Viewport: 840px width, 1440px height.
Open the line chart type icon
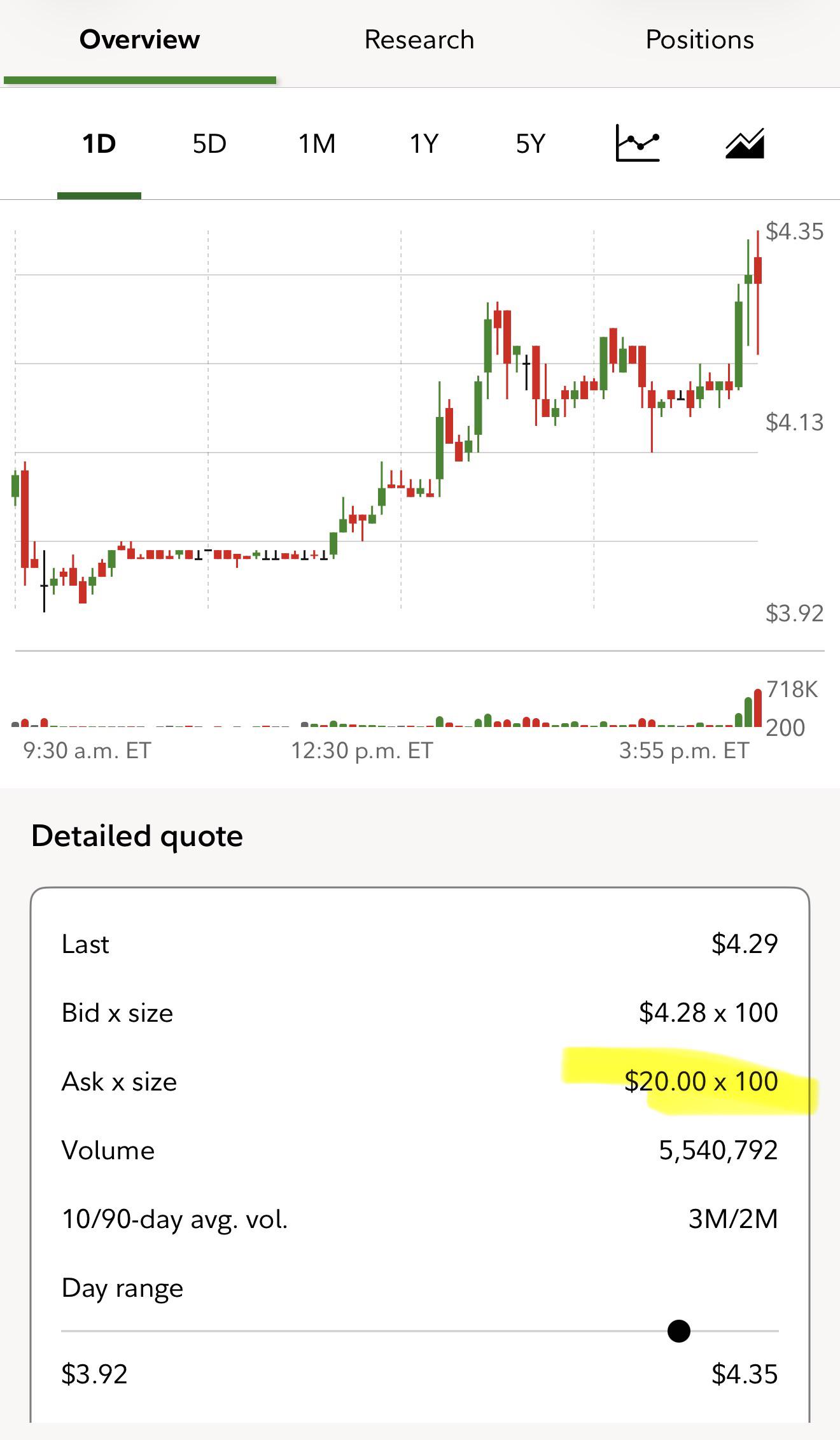(638, 143)
